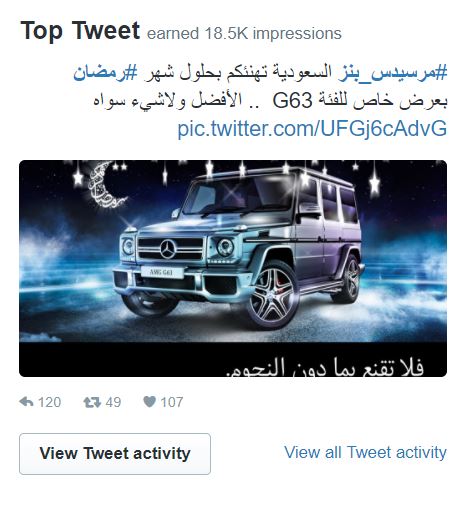The image size is (463, 511).
Task: Click the Arabic caption inside the image
Action: click(x=324, y=367)
